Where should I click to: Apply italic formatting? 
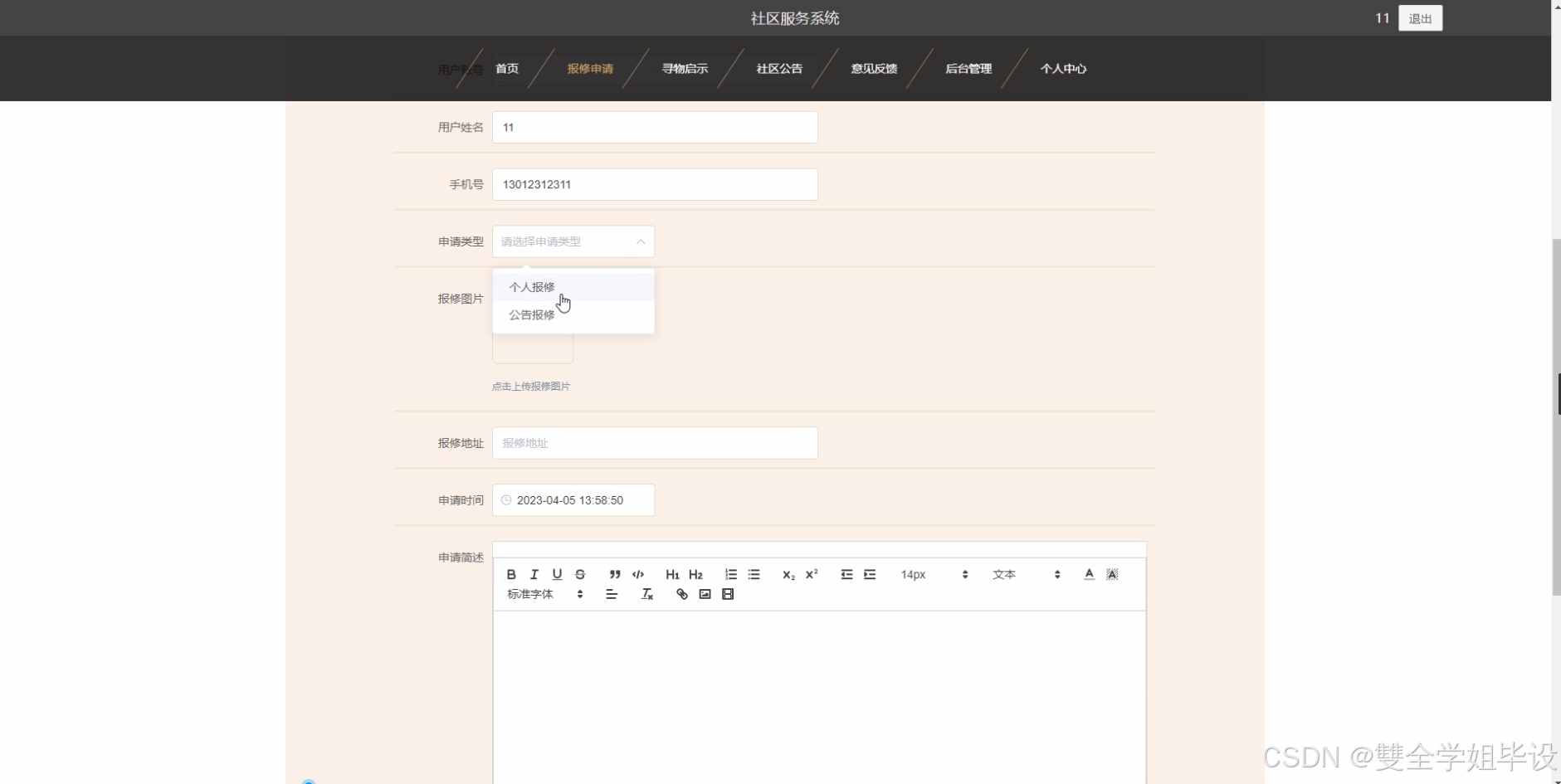click(x=534, y=574)
